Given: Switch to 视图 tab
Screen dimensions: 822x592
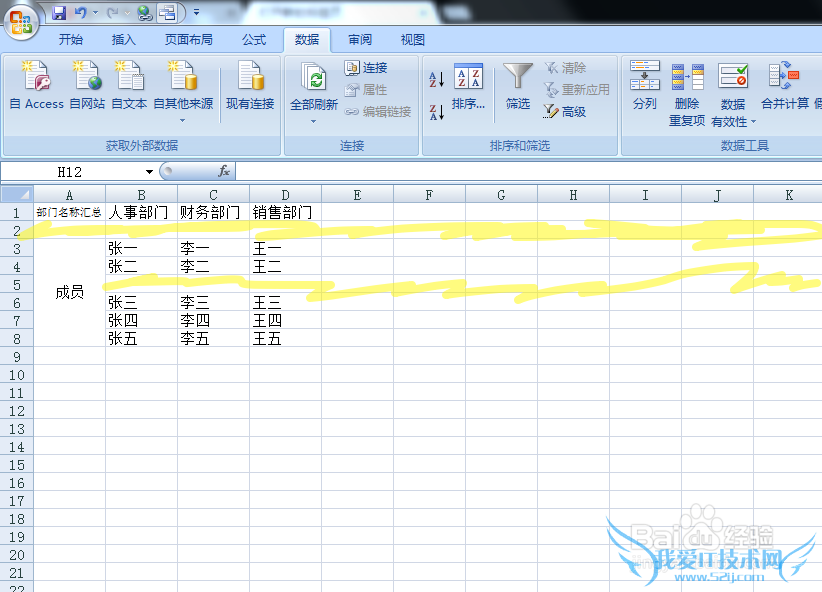Looking at the screenshot, I should [413, 39].
